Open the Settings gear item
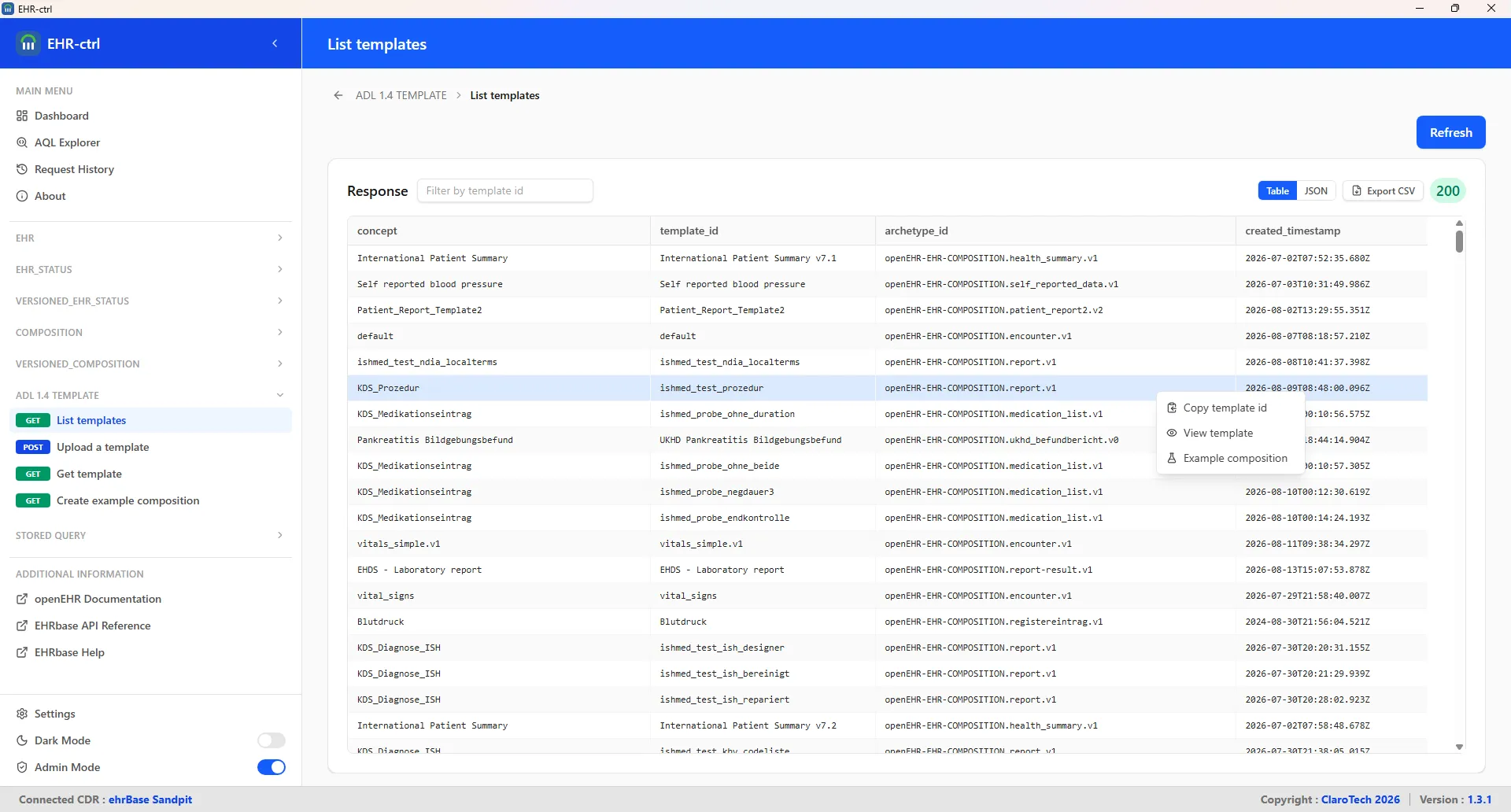1511x812 pixels. (54, 714)
